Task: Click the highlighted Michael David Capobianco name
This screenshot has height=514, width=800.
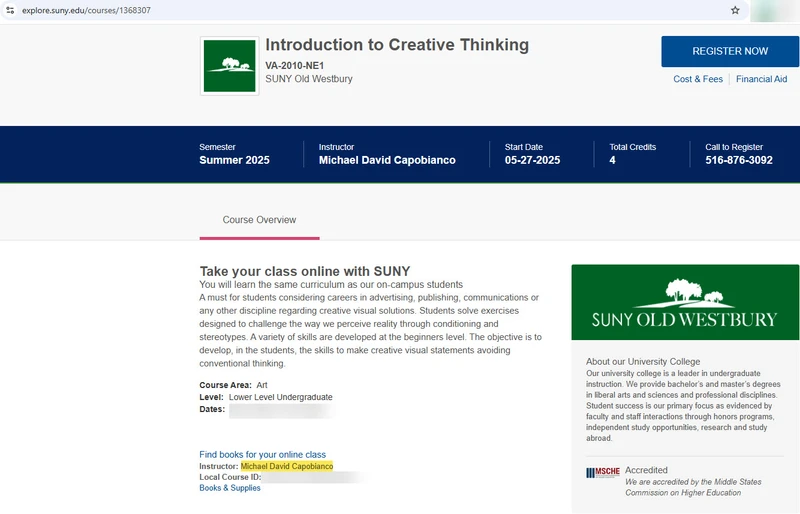Action: pyautogui.click(x=287, y=466)
